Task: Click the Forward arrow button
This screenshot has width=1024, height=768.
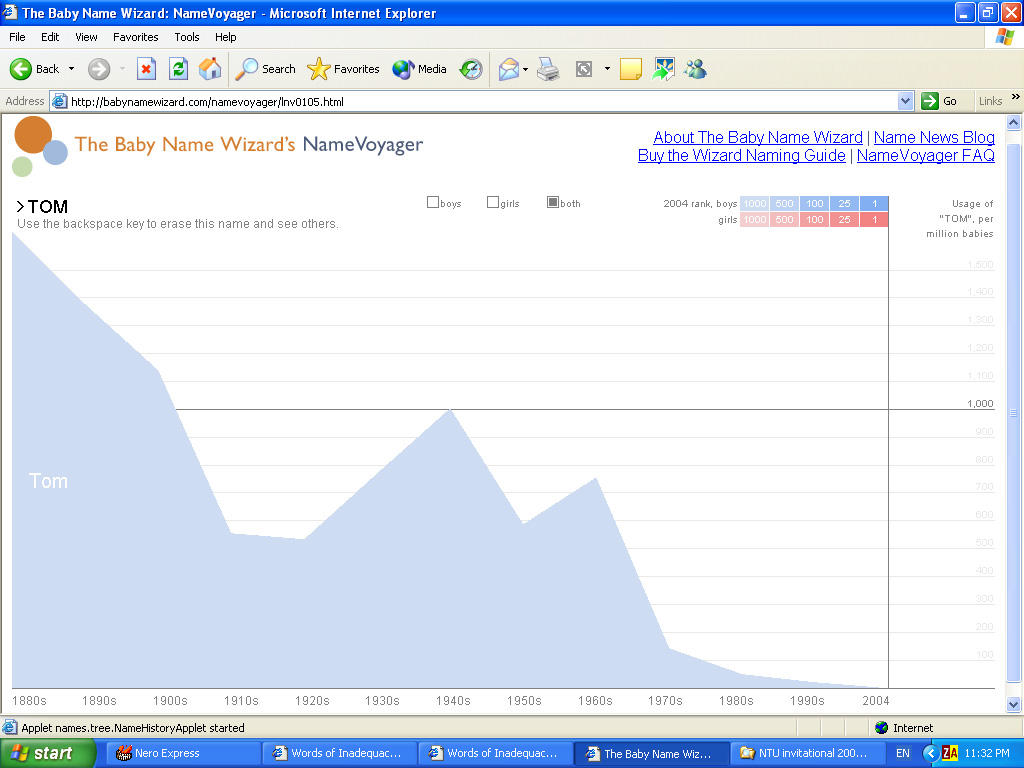Action: point(99,69)
